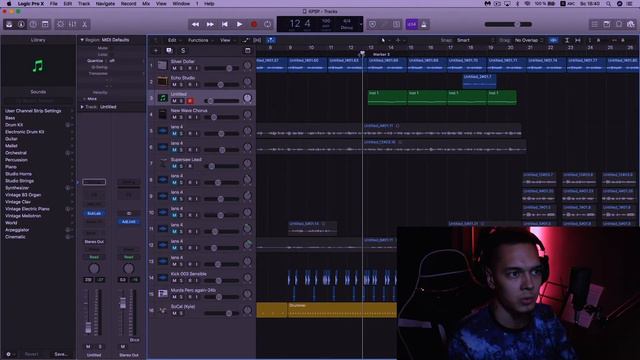Select Synthesizer category in Library

click(x=17, y=188)
